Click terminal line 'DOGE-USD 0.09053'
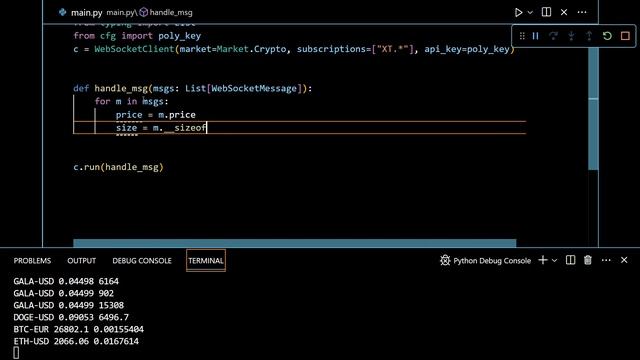640x360 pixels. pyautogui.click(x=71, y=317)
